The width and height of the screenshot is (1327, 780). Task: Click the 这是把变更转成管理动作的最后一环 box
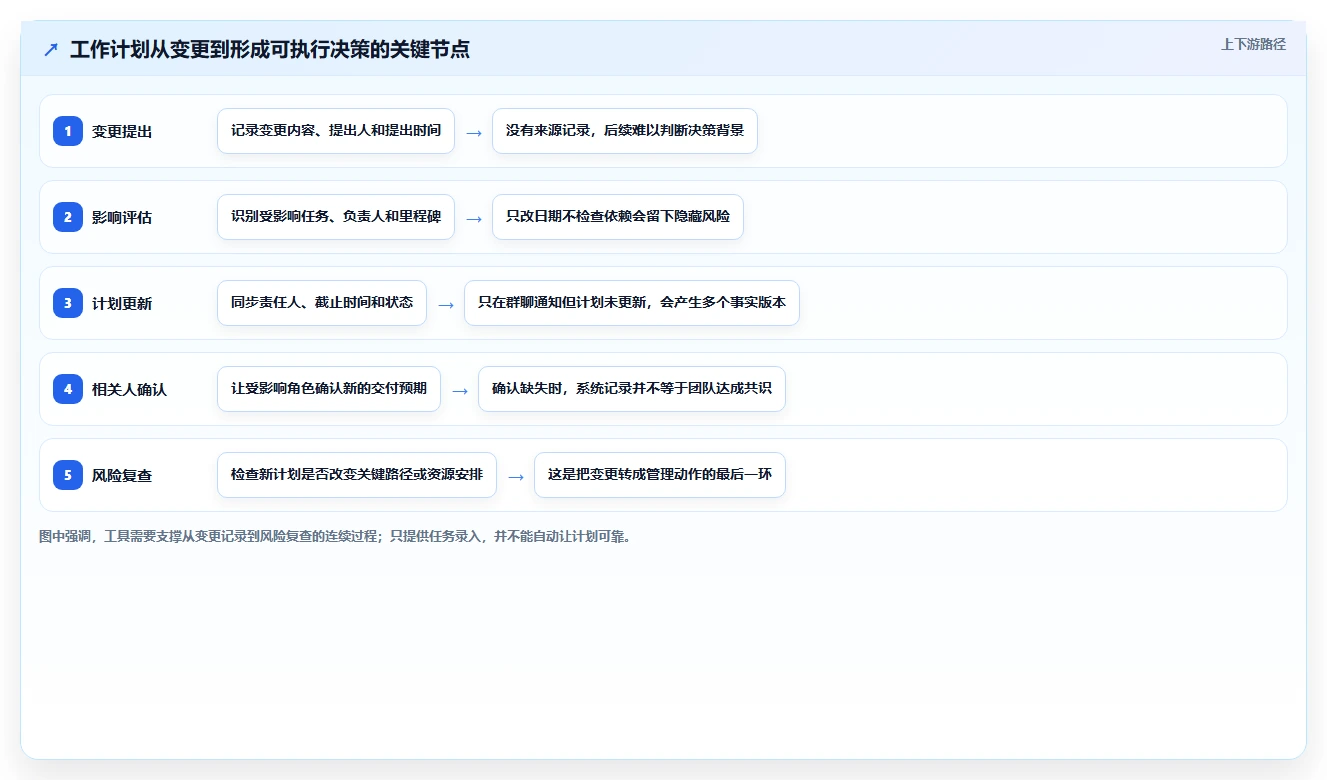coord(660,475)
